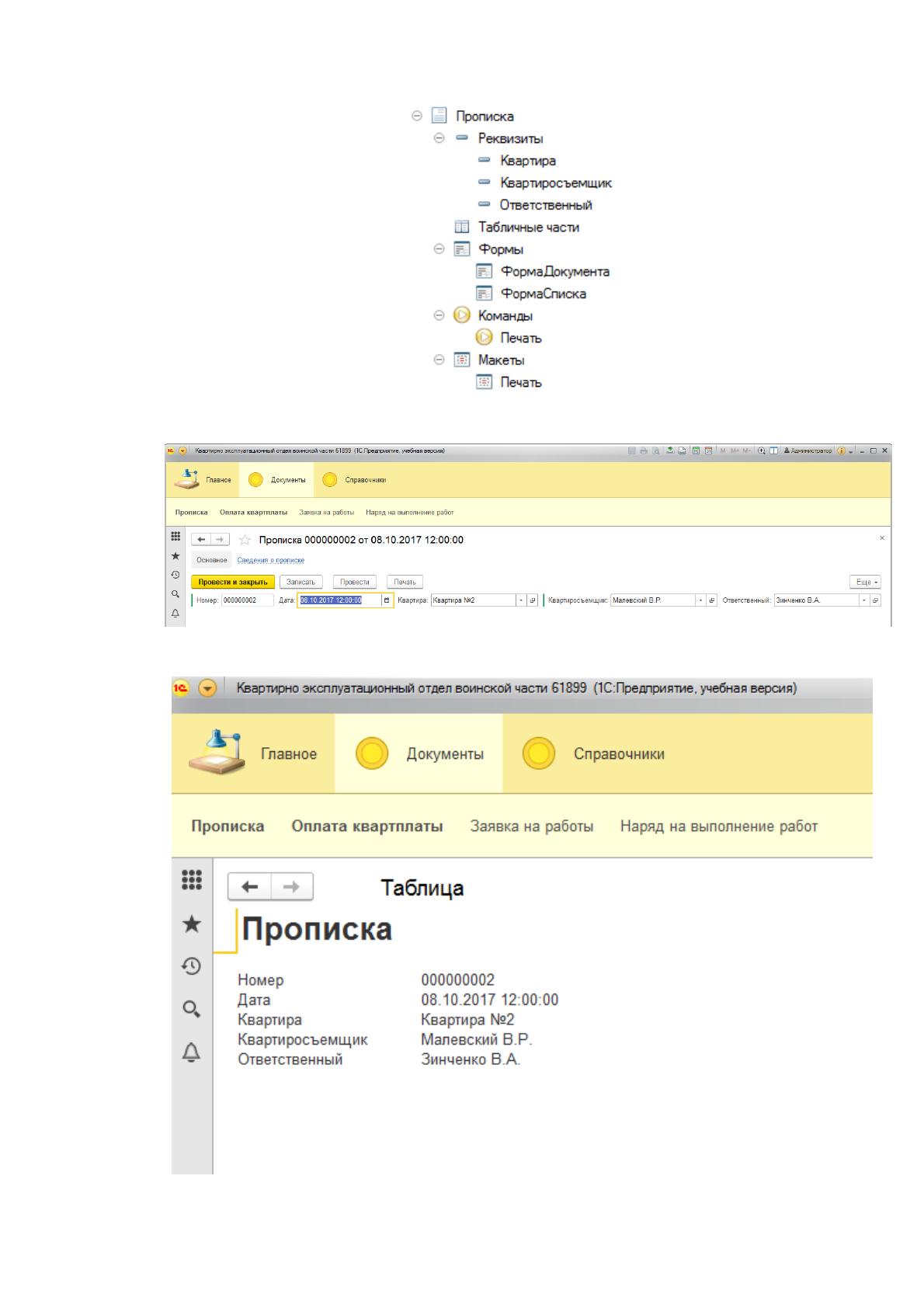Open History clock icon in lower sidebar
The height and width of the screenshot is (1308, 924).
(191, 966)
